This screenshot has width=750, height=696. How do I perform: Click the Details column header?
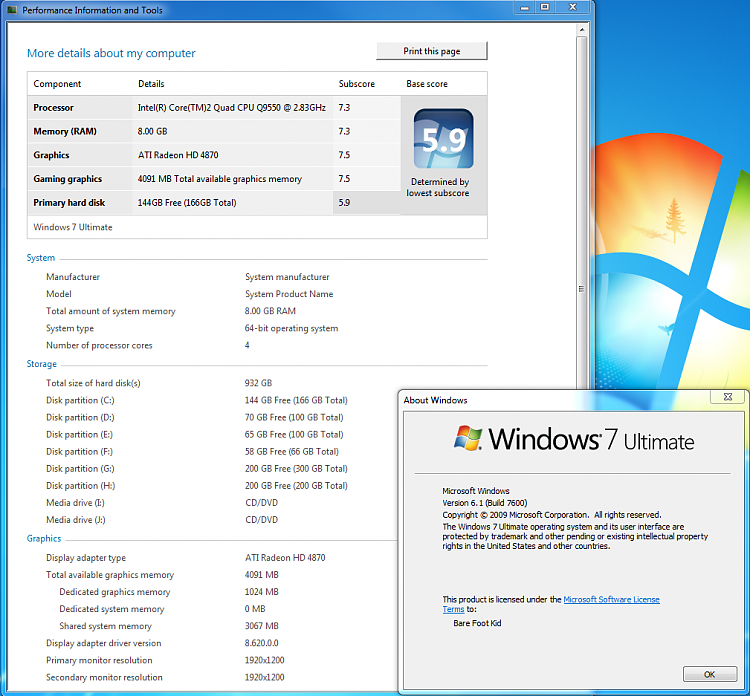[x=151, y=84]
